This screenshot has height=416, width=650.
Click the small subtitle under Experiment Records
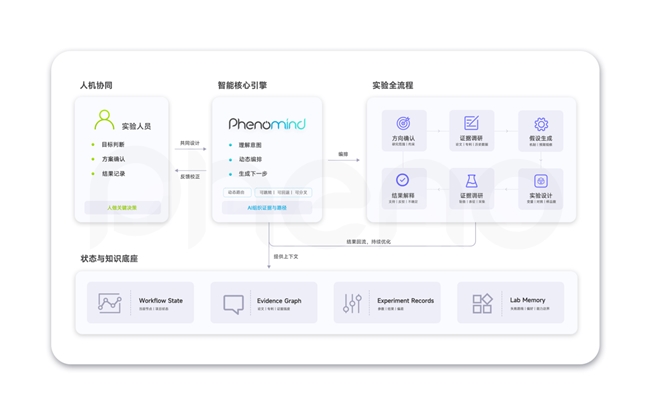390,309
